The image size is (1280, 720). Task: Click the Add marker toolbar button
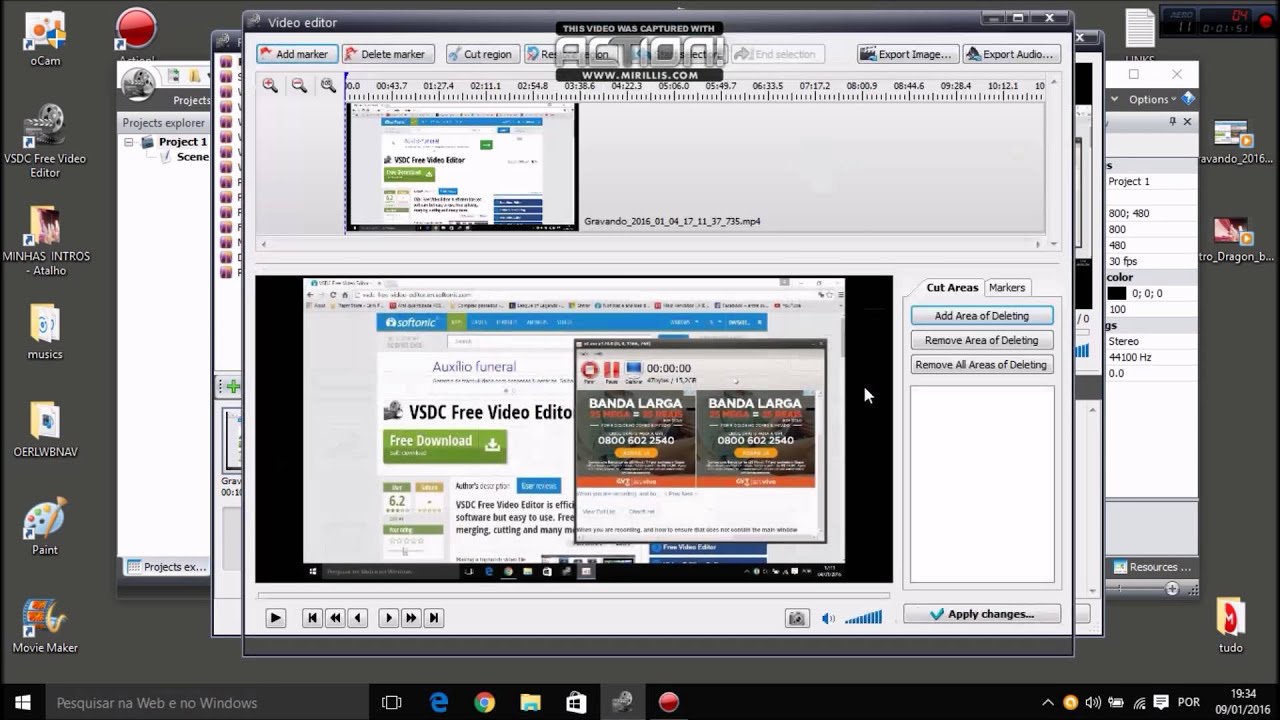296,54
